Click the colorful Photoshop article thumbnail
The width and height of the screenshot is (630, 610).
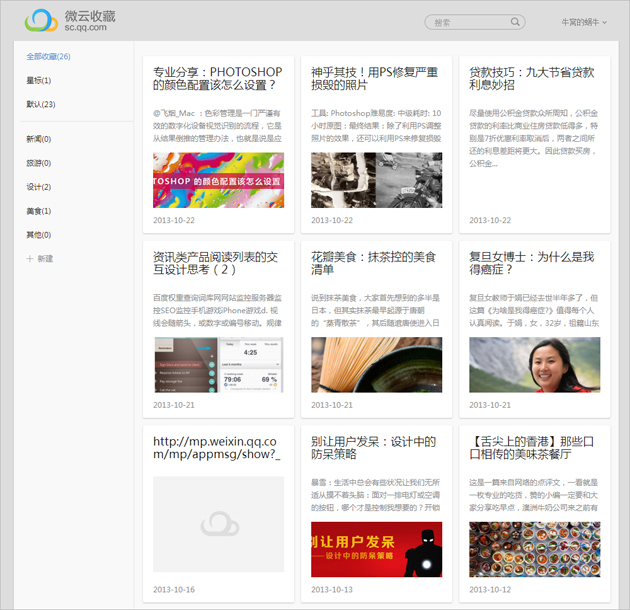(218, 179)
